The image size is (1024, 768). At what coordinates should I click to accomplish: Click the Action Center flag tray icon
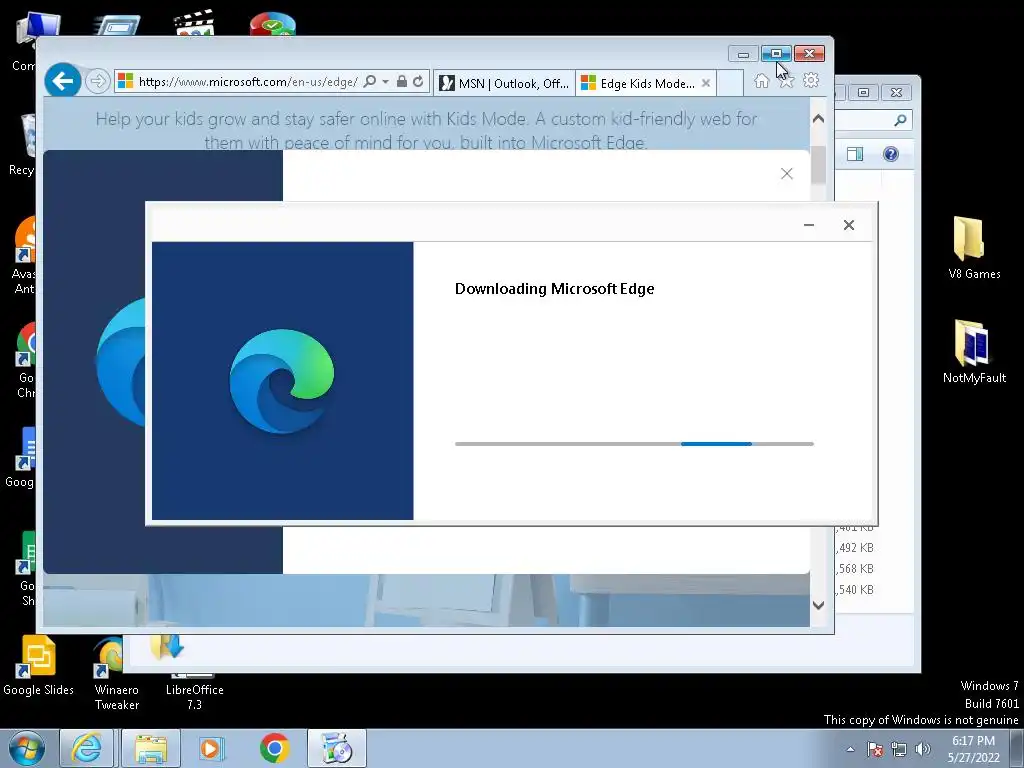tap(875, 749)
